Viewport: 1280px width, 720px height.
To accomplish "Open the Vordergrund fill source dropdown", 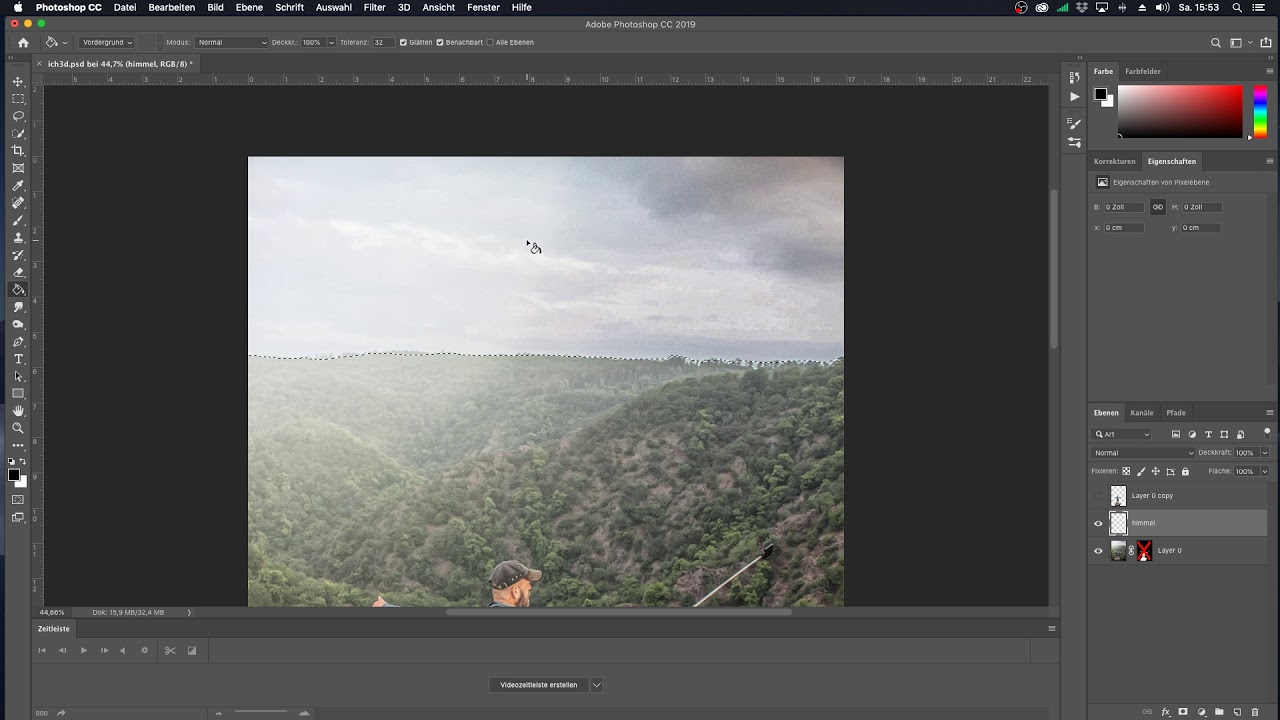I will pos(107,42).
